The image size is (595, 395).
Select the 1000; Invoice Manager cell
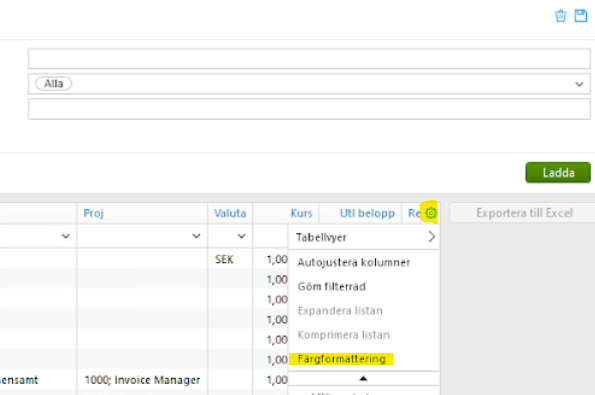pyautogui.click(x=142, y=380)
